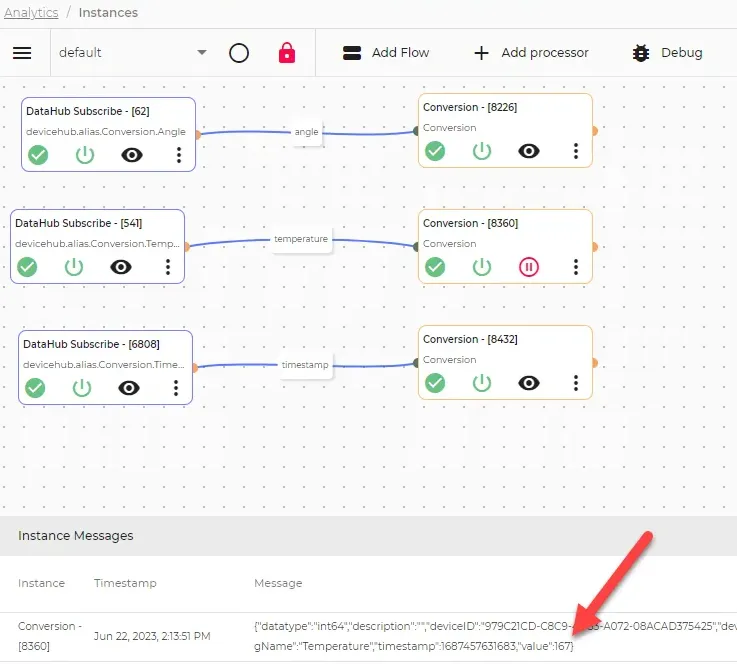The image size is (737, 664).
Task: Click input port of Conversion [8226]
Action: (x=416, y=131)
